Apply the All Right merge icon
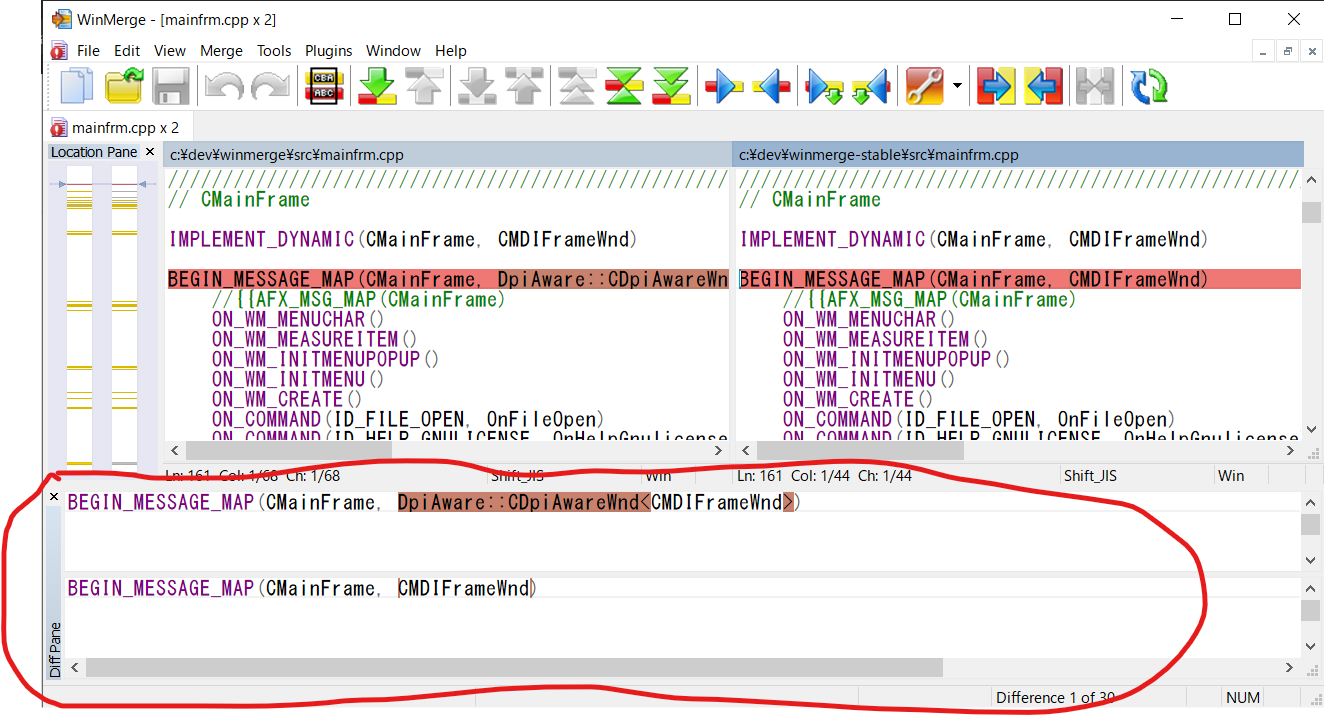Viewport: 1324px width, 716px height. click(996, 86)
